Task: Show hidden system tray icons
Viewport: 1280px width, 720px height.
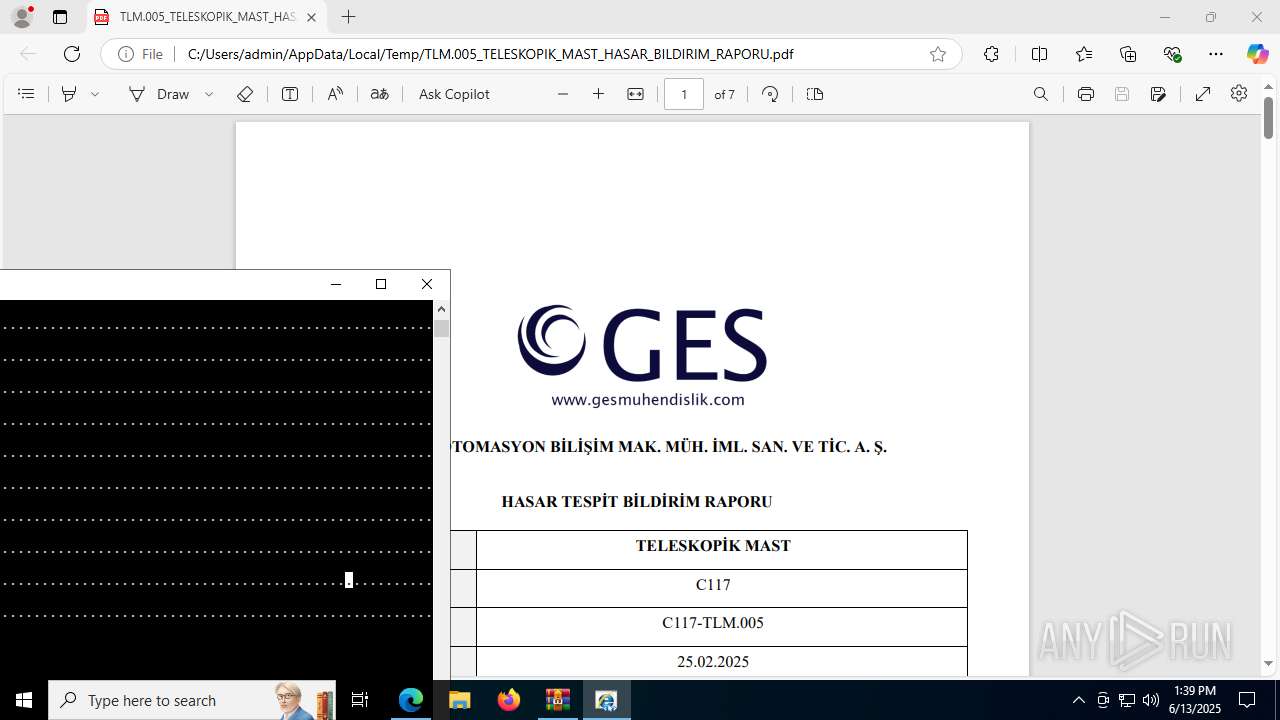Action: [x=1078, y=700]
